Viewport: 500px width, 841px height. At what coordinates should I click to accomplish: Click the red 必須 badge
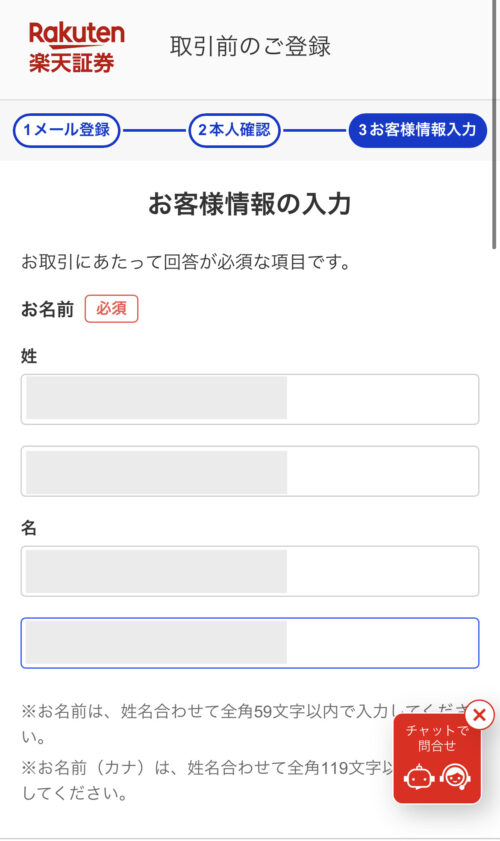click(x=112, y=309)
